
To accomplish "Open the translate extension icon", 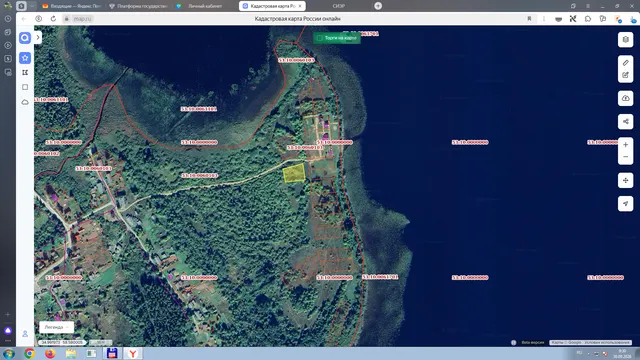I will point(603,19).
